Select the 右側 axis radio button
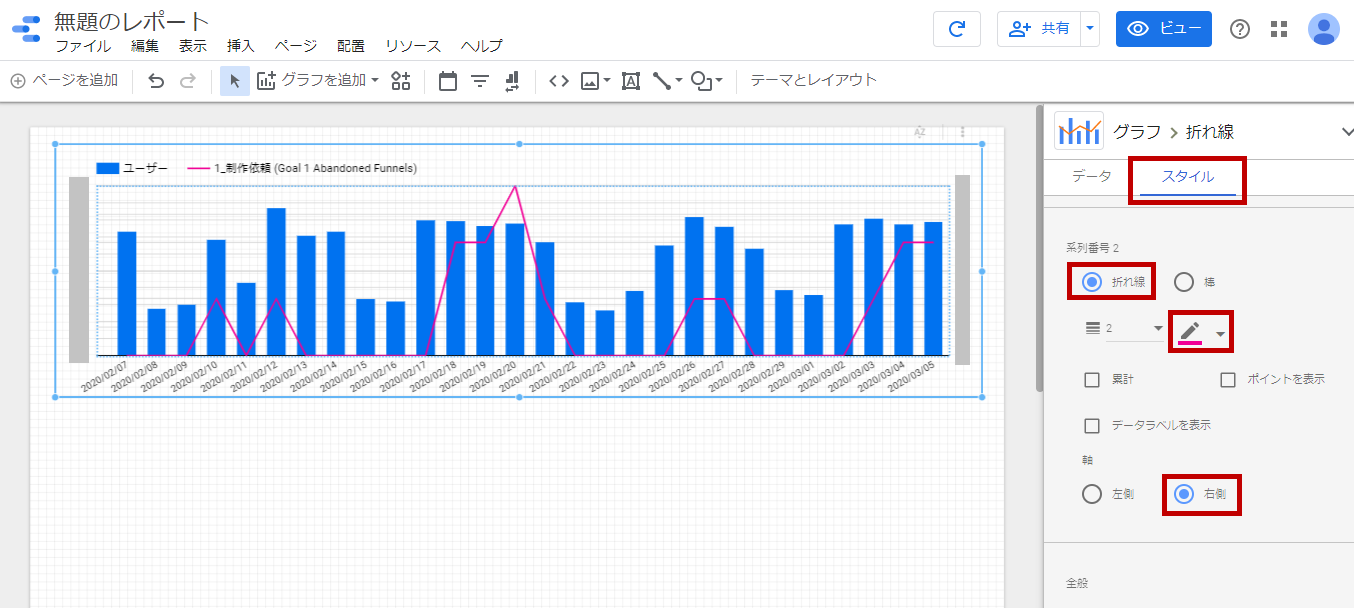1354x608 pixels. click(1184, 494)
